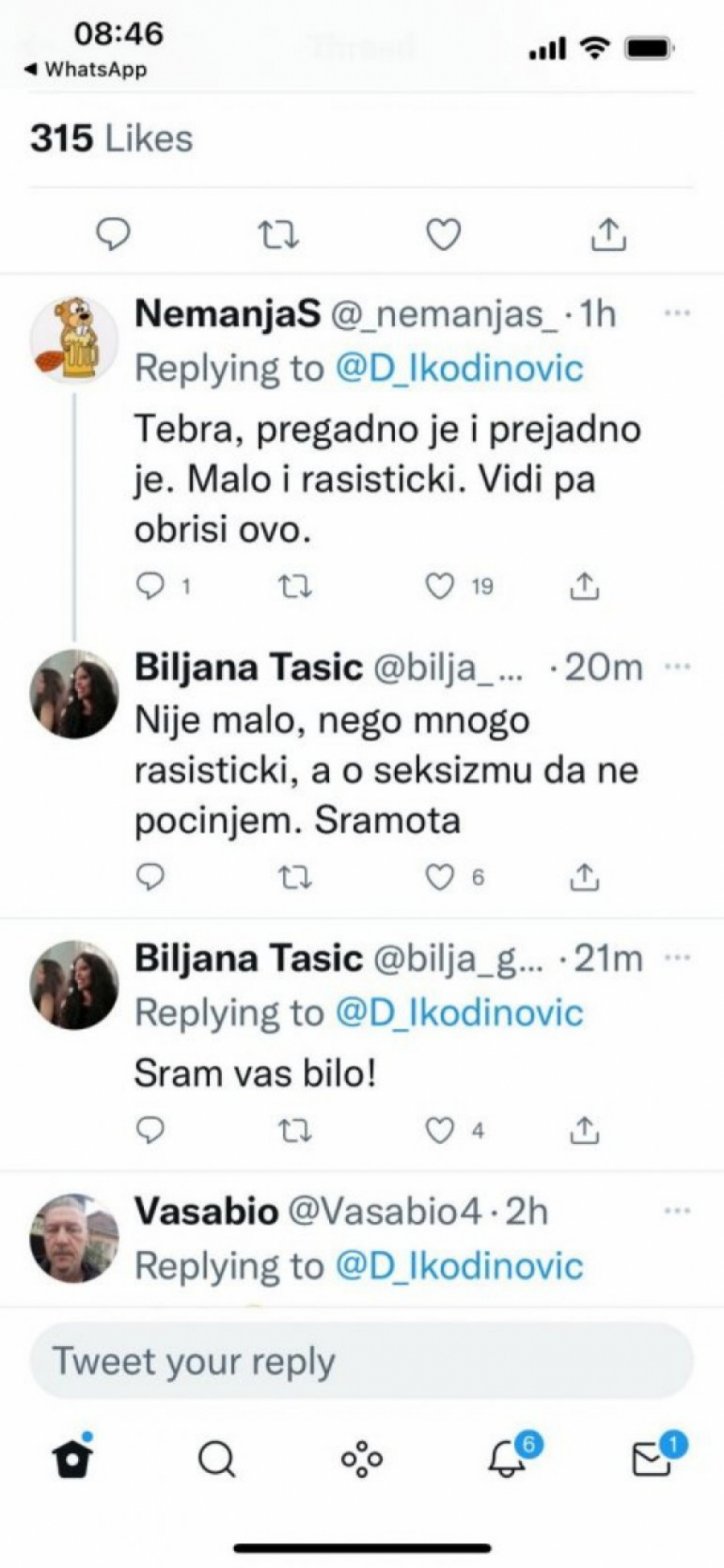The image size is (724, 1568).
Task: Tap the 'Tweet your reply' field
Action: coord(362,1360)
